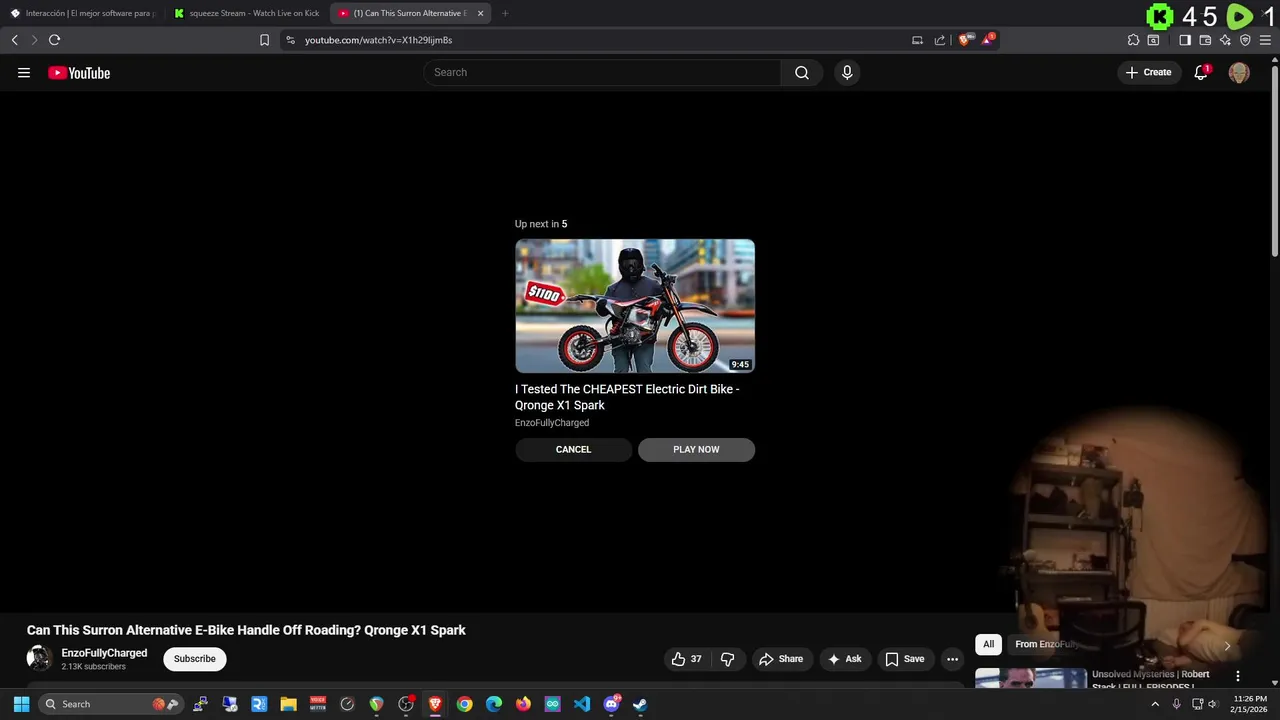
Task: Click the magnifier search button in YouTube
Action: tap(802, 72)
